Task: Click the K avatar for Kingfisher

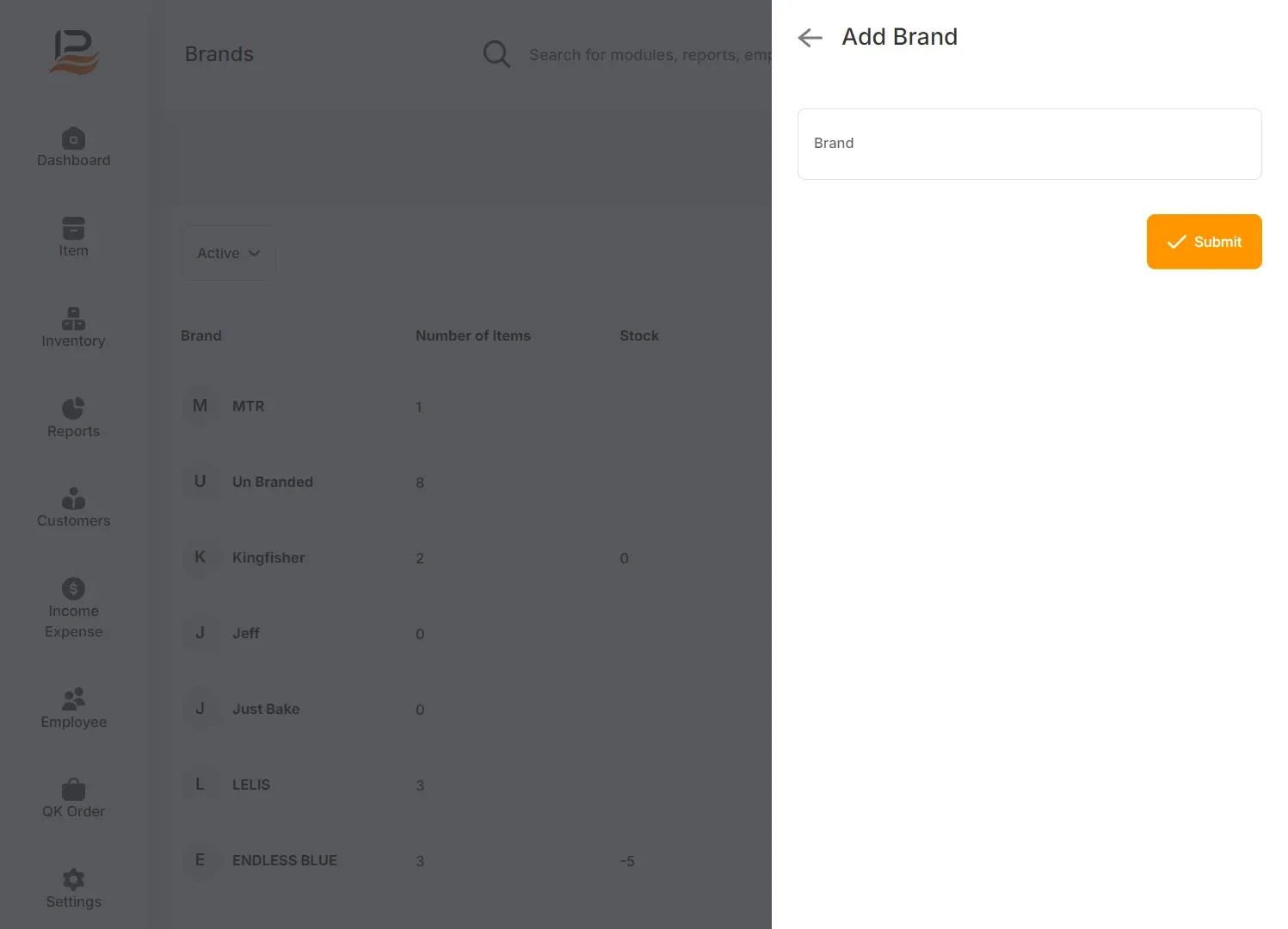Action: pos(200,557)
